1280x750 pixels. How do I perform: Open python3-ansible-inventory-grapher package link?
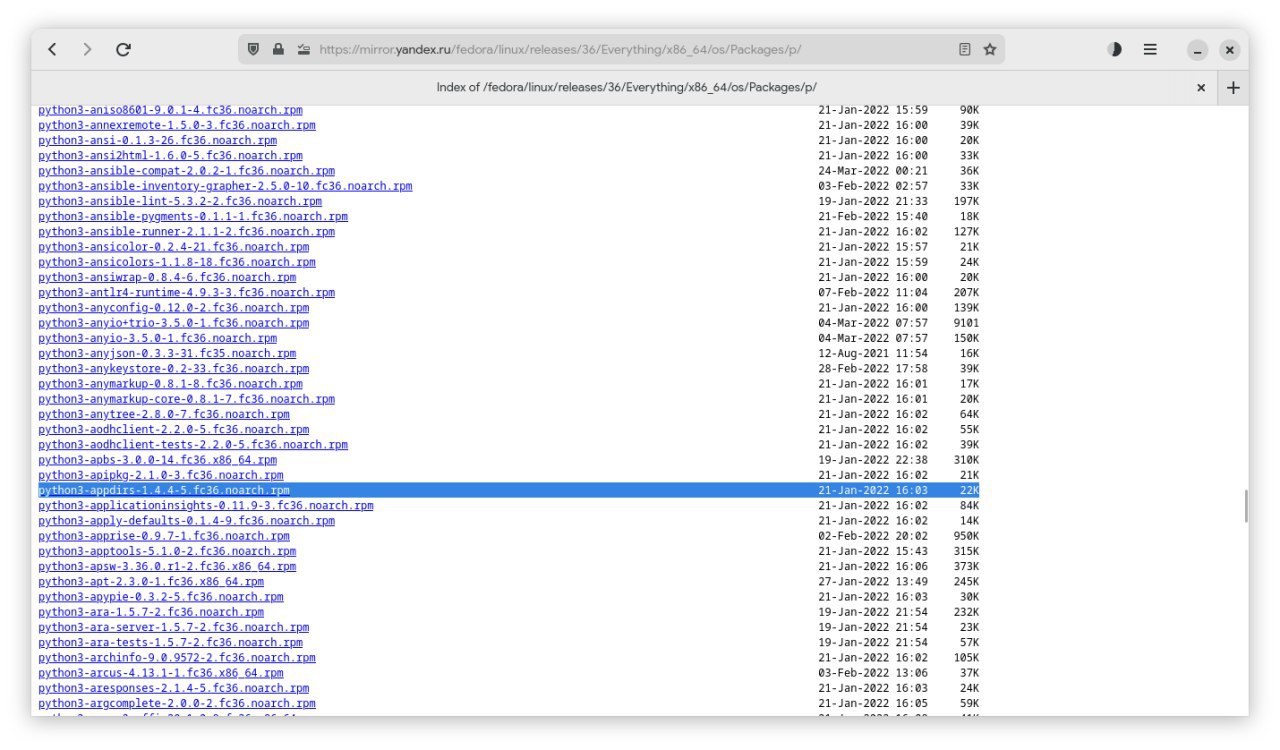point(225,186)
